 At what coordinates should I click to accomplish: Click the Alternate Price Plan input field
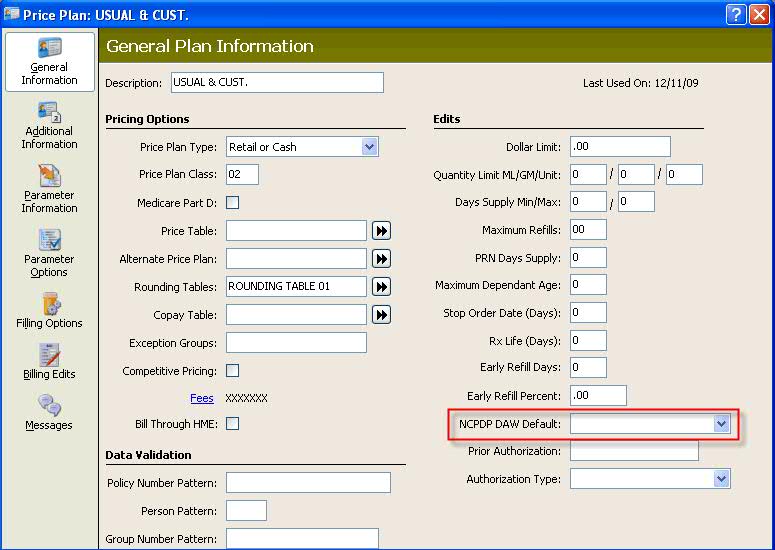pyautogui.click(x=296, y=259)
